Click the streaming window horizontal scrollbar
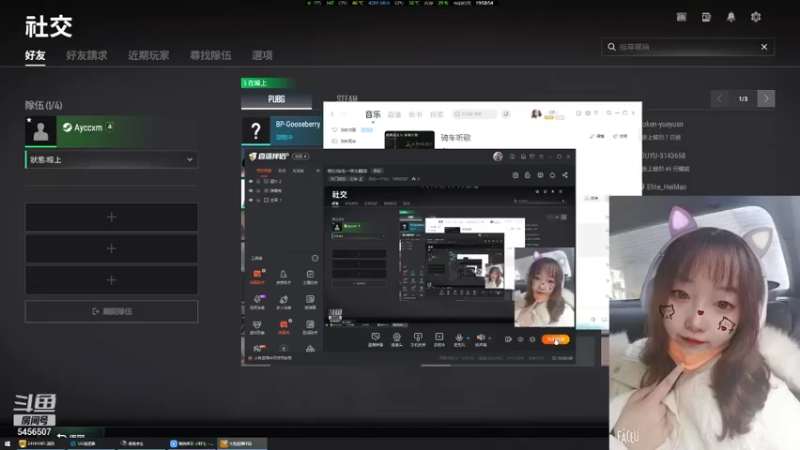Screen dimensions: 800x450 [436, 365]
